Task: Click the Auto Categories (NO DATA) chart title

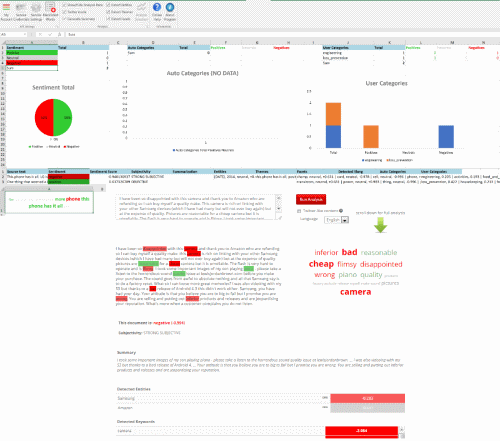Action: [202, 73]
